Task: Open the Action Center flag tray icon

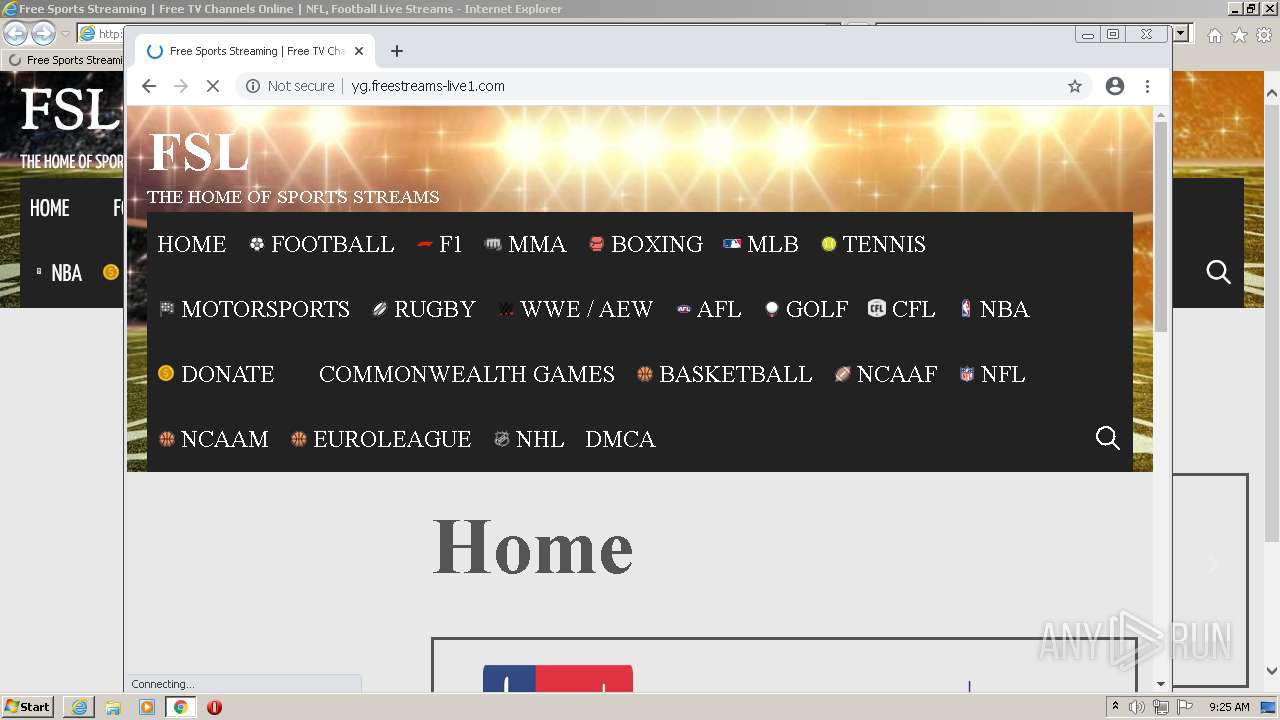Action: 1185,707
